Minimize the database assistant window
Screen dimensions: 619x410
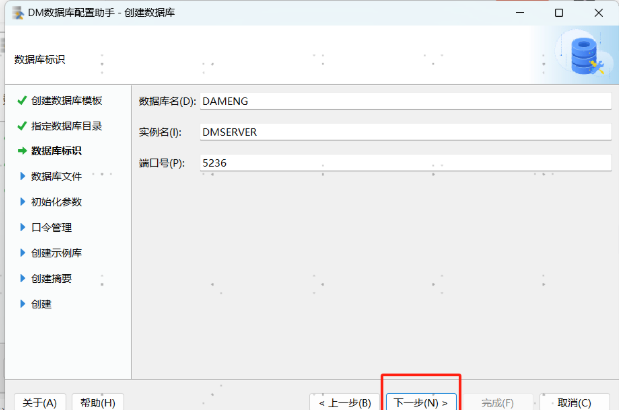[x=520, y=13]
